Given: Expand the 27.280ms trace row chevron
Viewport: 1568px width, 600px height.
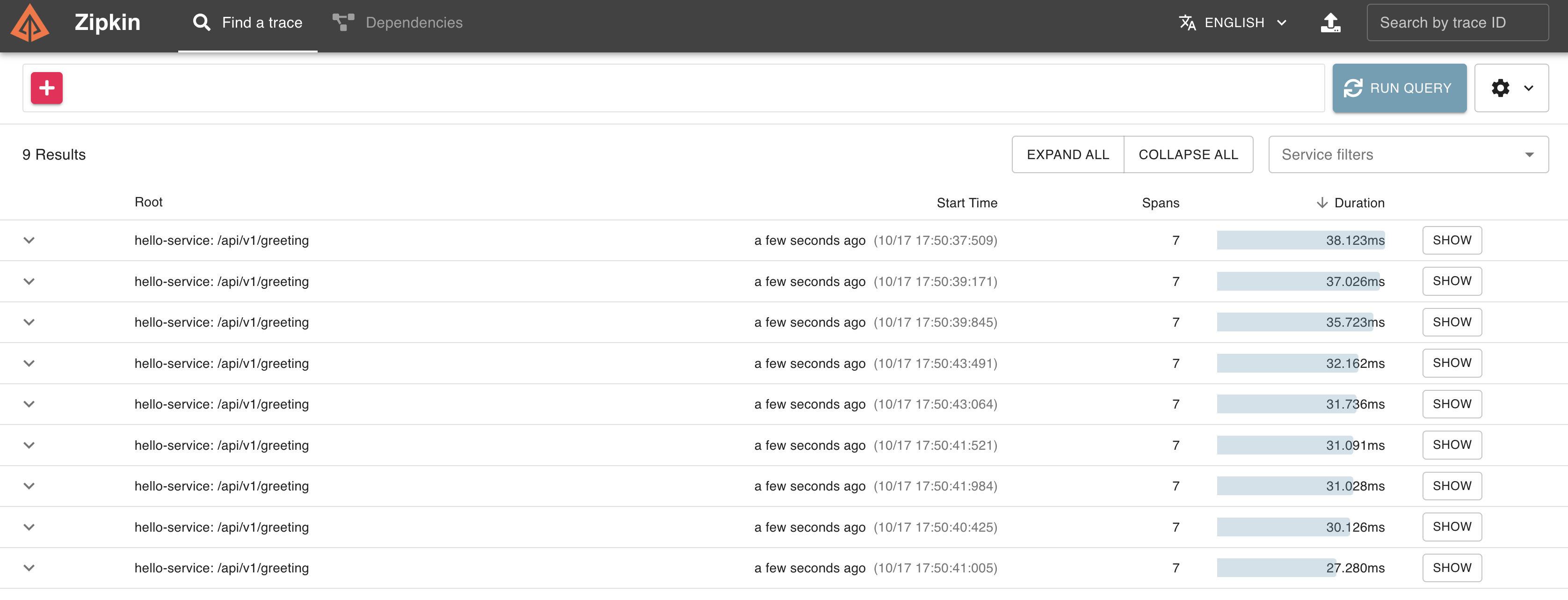Looking at the screenshot, I should (29, 568).
